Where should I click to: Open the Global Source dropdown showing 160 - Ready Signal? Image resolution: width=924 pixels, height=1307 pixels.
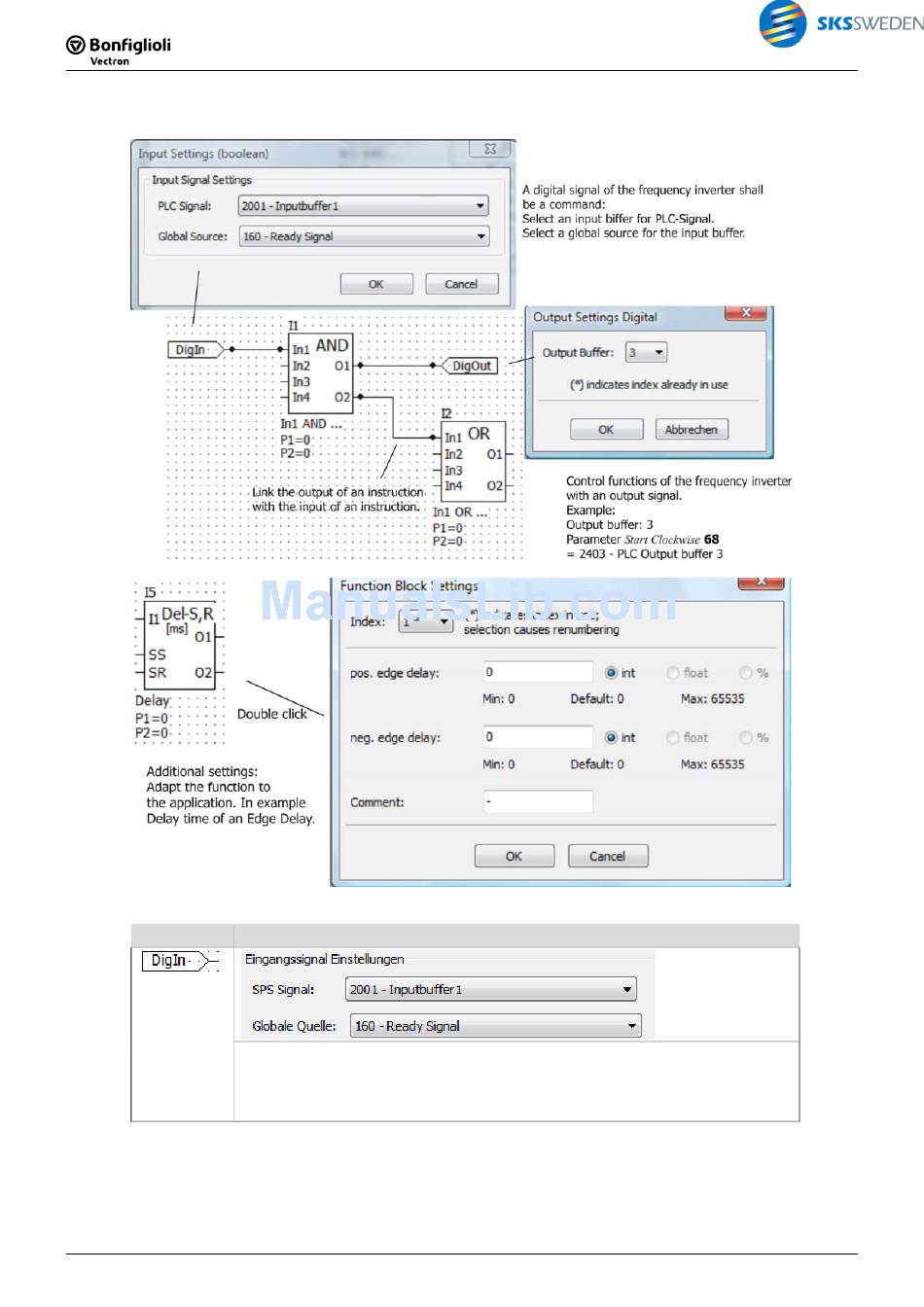(363, 236)
